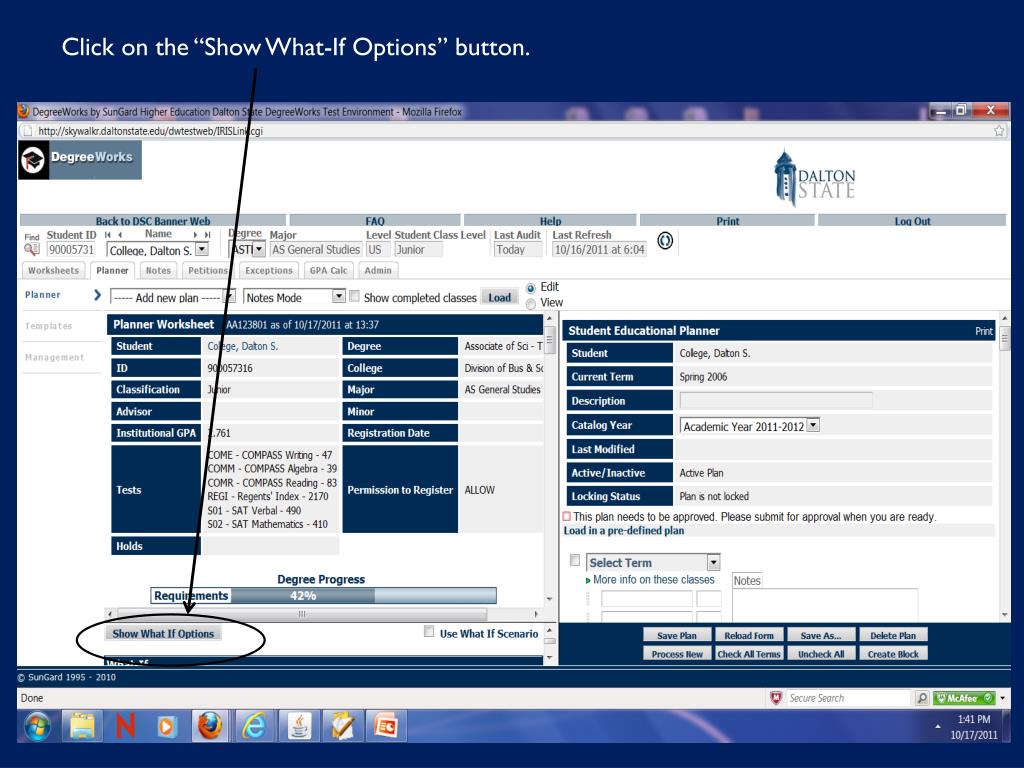Open Internet Explorer from taskbar
This screenshot has width=1024, height=768.
255,726
